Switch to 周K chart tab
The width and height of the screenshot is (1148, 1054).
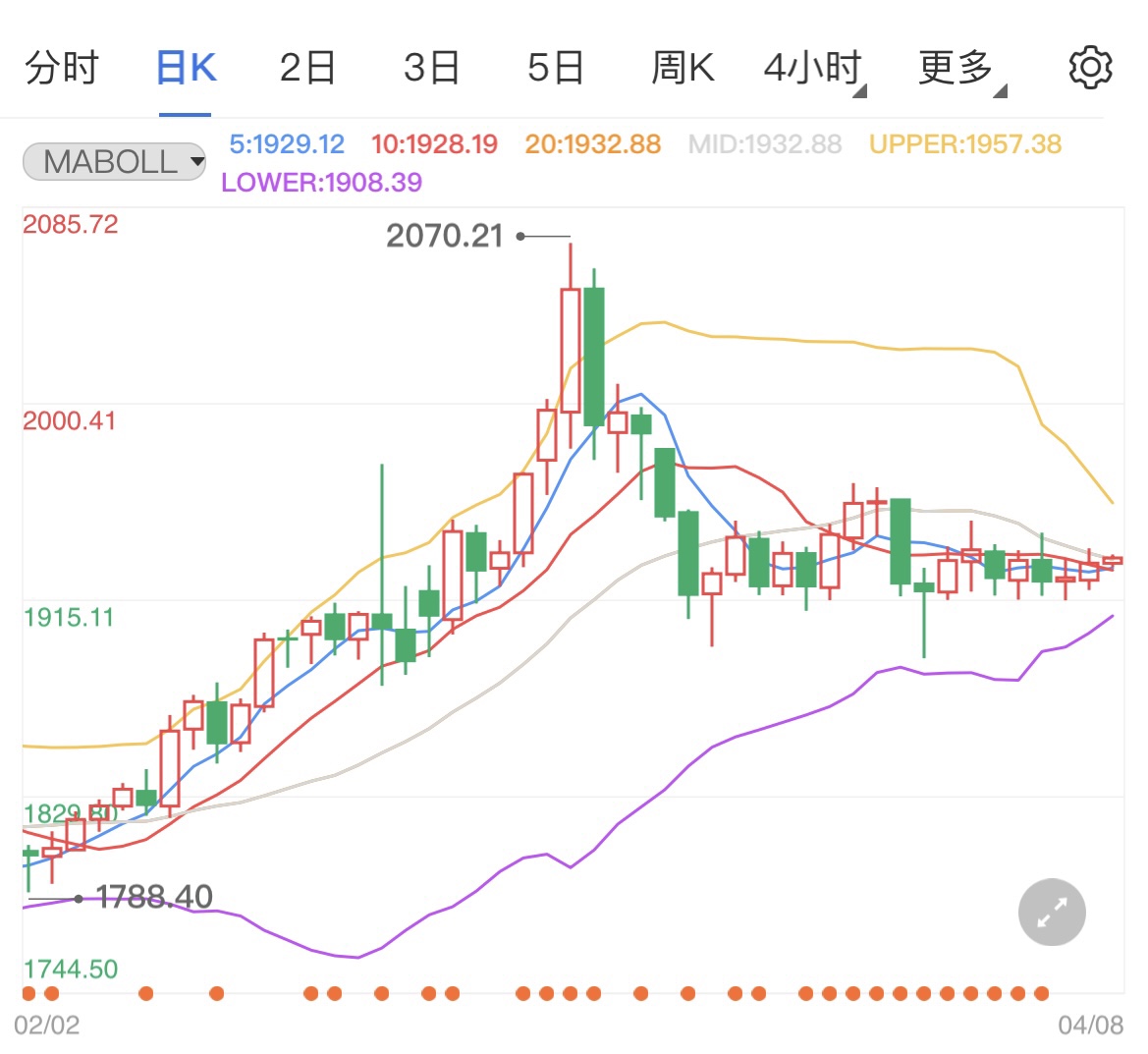(x=683, y=68)
